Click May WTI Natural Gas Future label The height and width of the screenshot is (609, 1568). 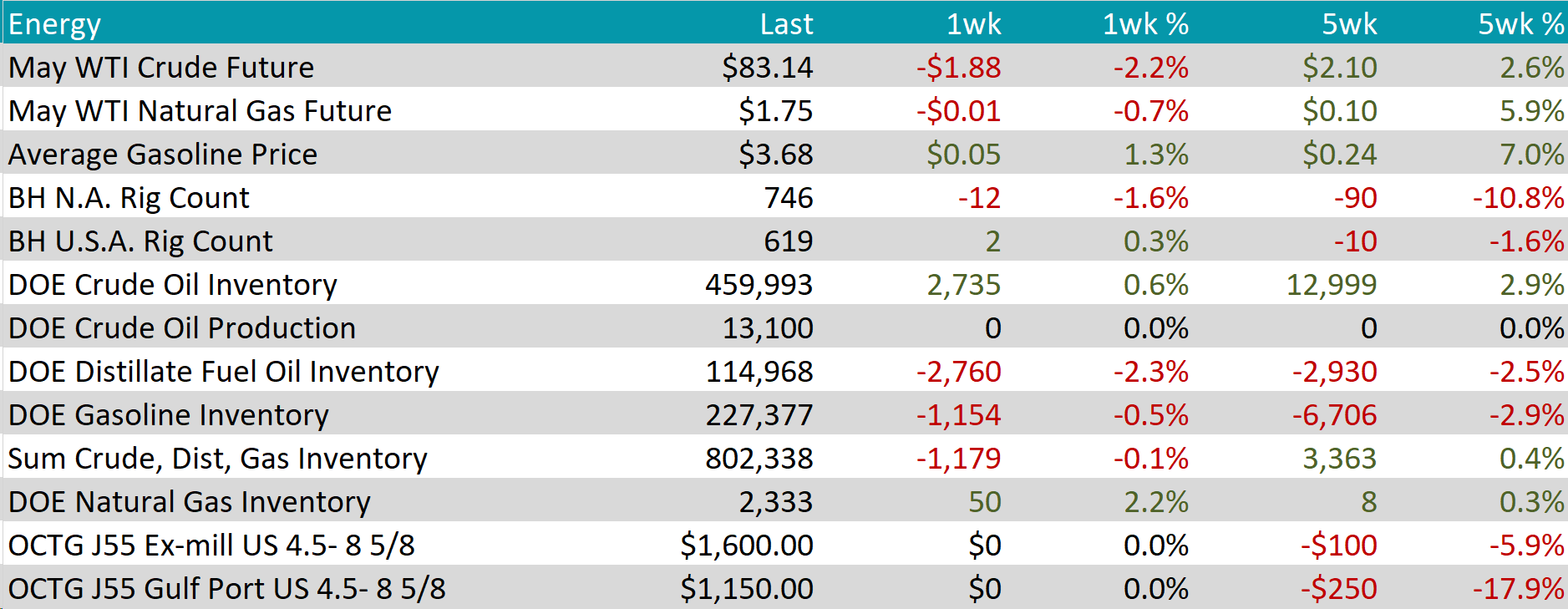[x=200, y=111]
